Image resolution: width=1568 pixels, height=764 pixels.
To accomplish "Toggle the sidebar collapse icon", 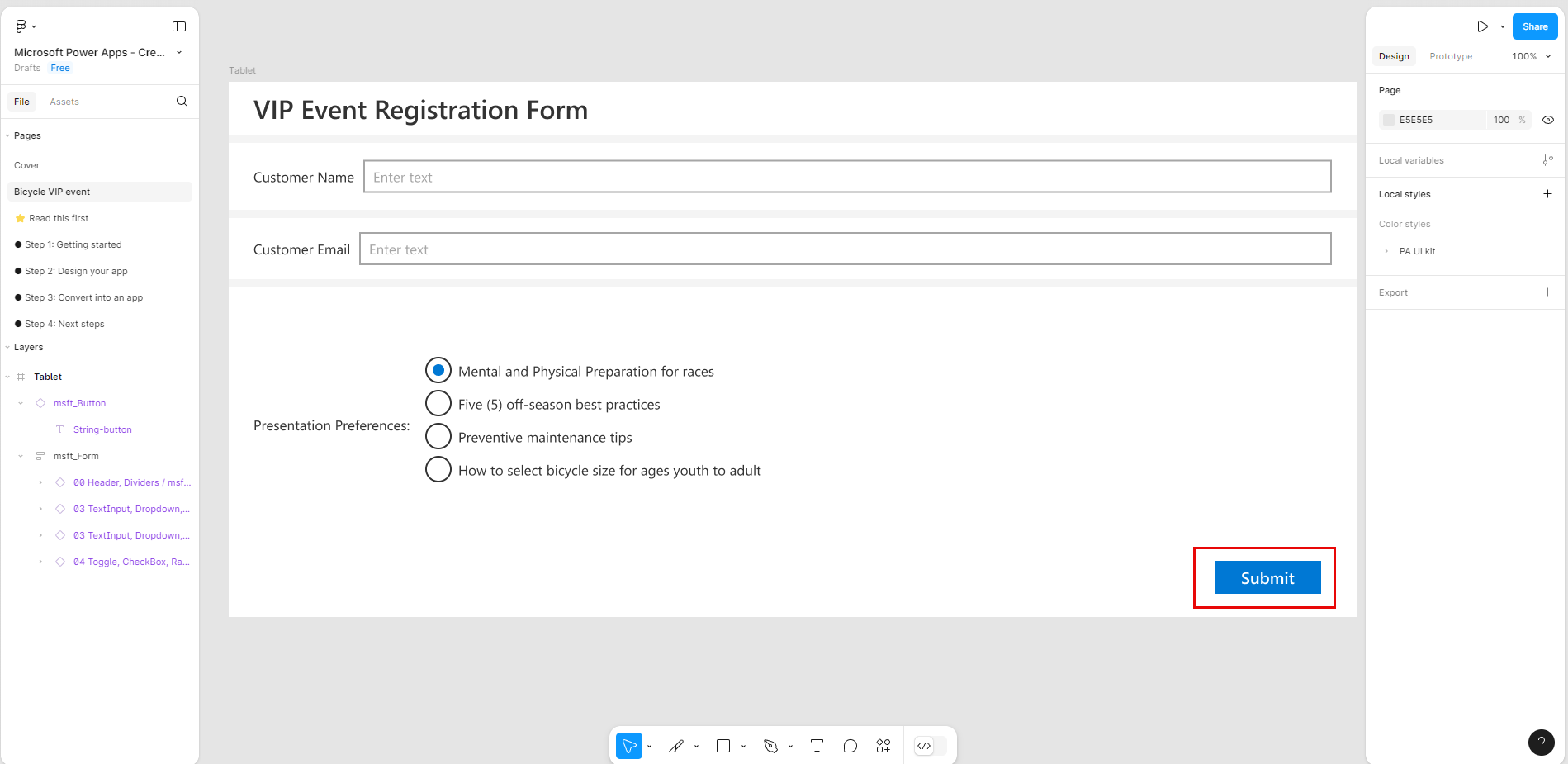I will coord(179,26).
